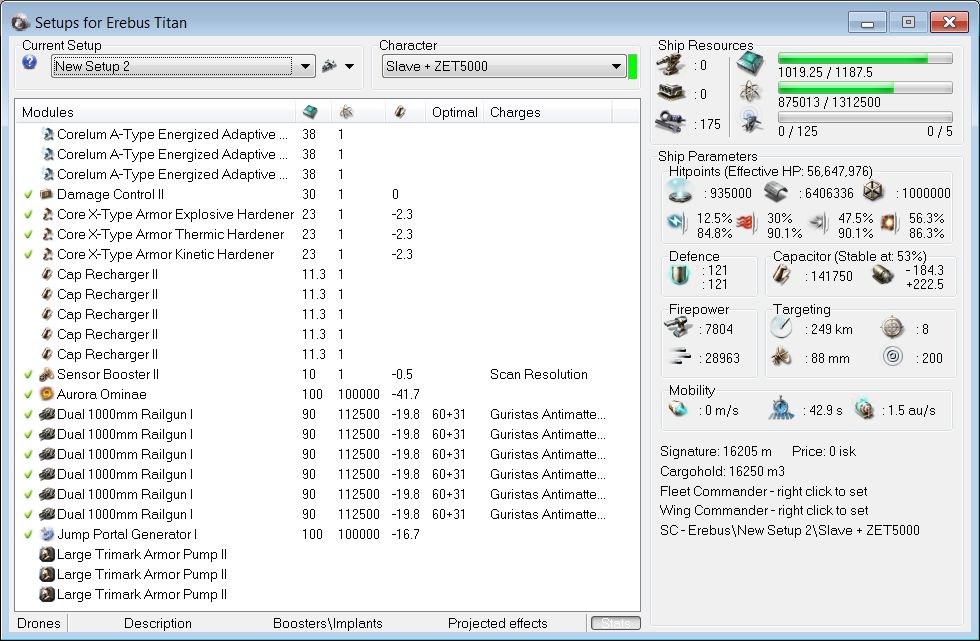
Task: Open the Character dropdown Slave + ZET5000
Action: point(504,66)
